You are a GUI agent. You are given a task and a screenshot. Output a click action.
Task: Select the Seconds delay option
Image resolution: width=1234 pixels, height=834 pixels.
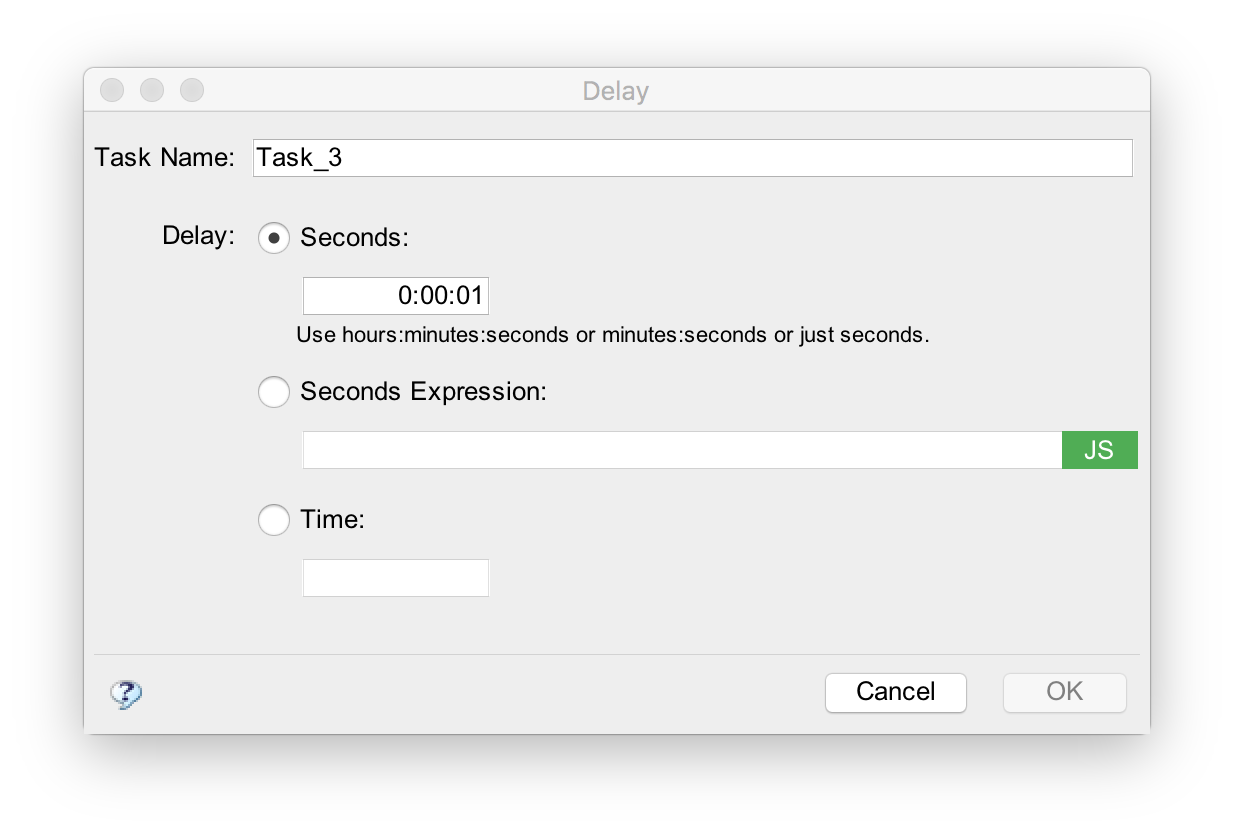pyautogui.click(x=273, y=237)
